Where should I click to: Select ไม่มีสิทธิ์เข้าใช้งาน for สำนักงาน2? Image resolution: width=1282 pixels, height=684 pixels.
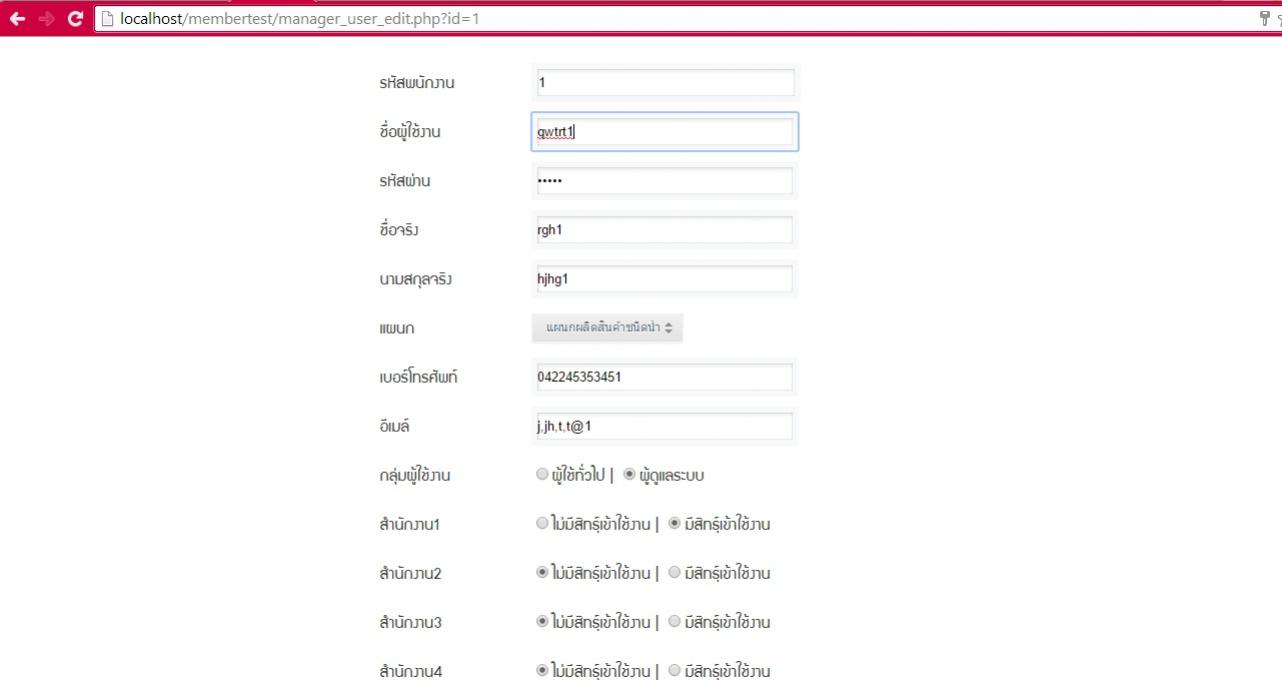[542, 572]
